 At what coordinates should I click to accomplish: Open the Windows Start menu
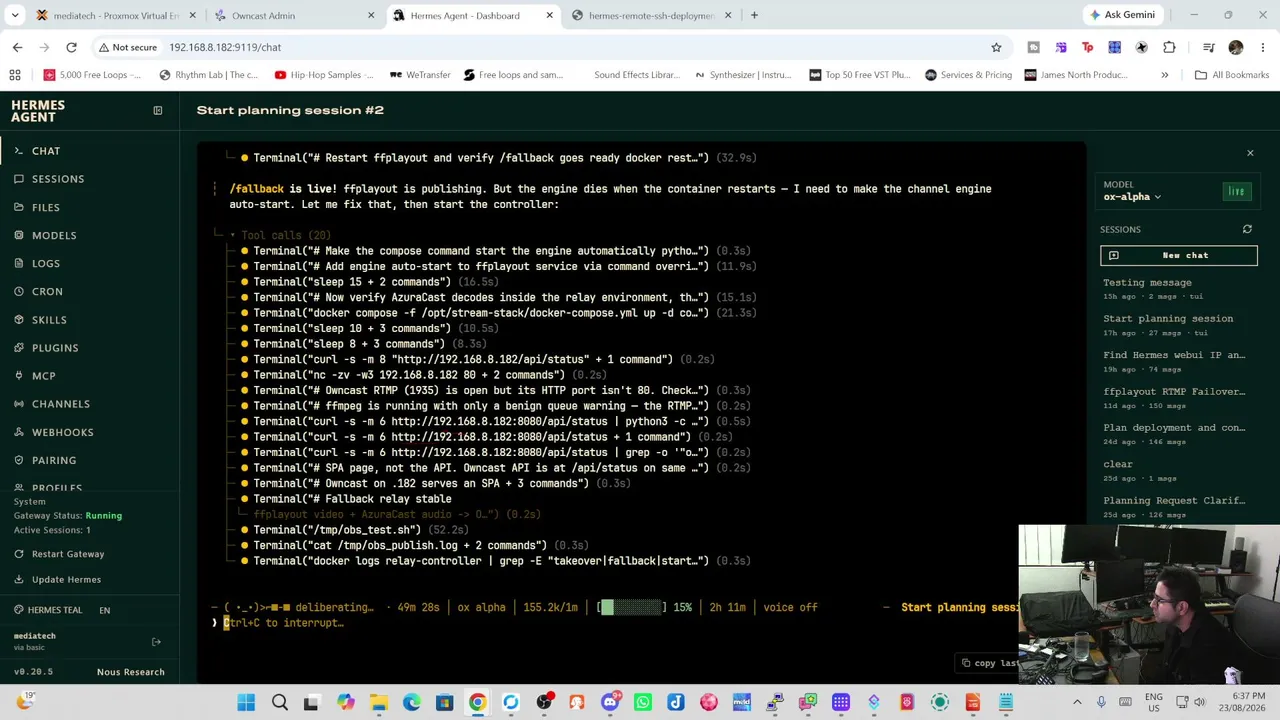coord(246,703)
